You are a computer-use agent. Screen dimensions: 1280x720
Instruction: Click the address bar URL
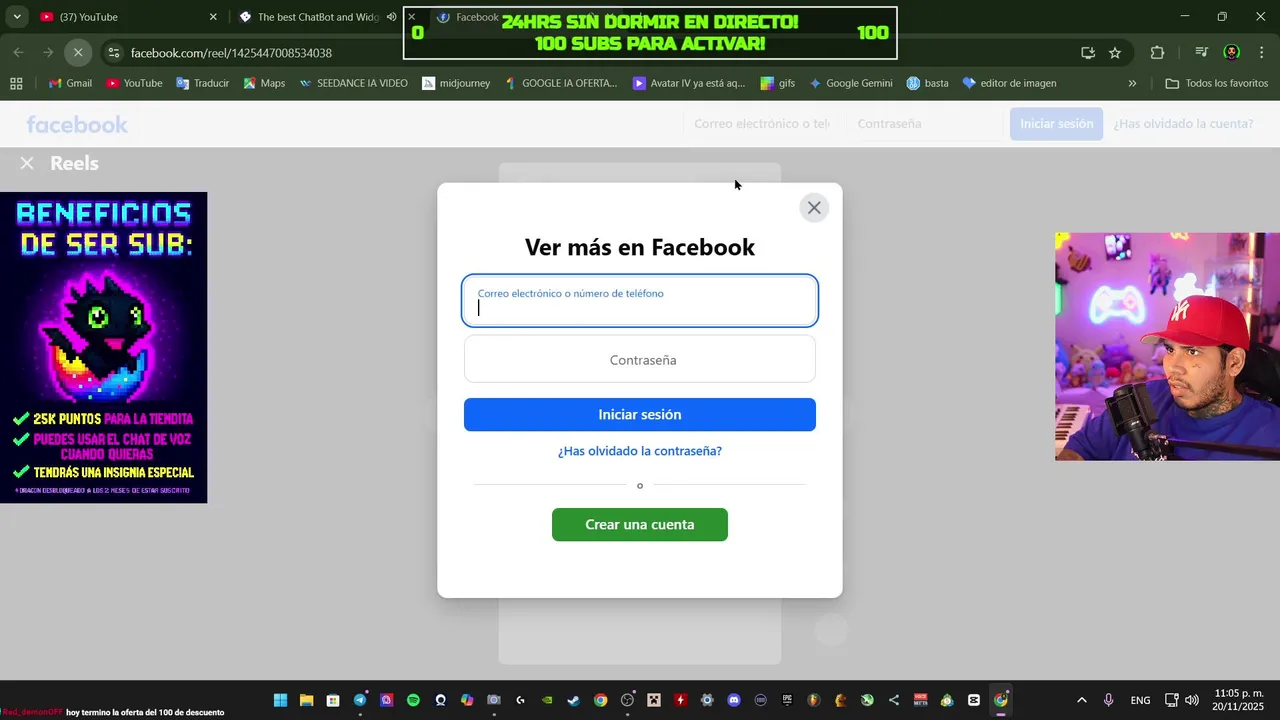(231, 52)
